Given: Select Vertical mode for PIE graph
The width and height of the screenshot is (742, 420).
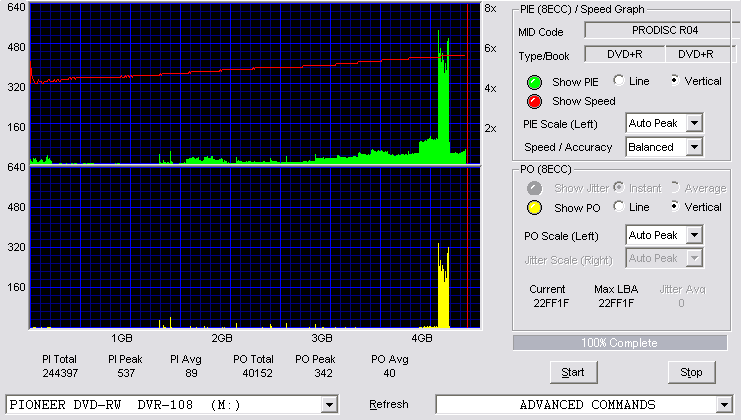Looking at the screenshot, I should (x=675, y=80).
